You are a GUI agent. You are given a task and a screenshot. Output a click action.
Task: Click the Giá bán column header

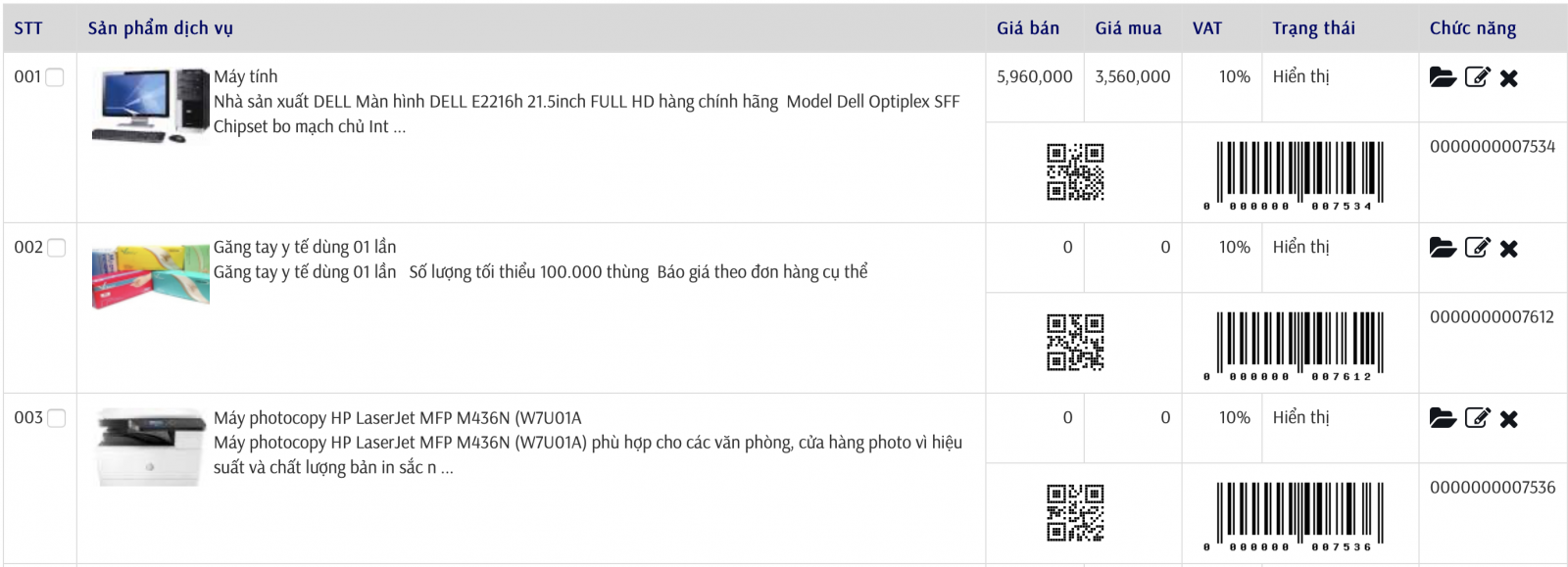pyautogui.click(x=1027, y=28)
